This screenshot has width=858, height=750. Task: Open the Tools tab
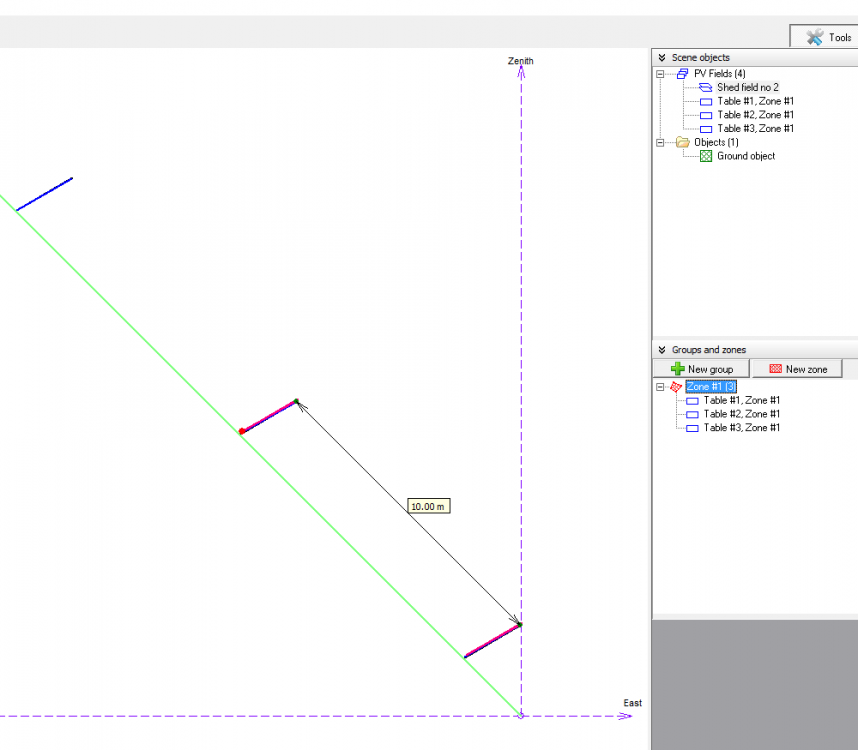(829, 37)
